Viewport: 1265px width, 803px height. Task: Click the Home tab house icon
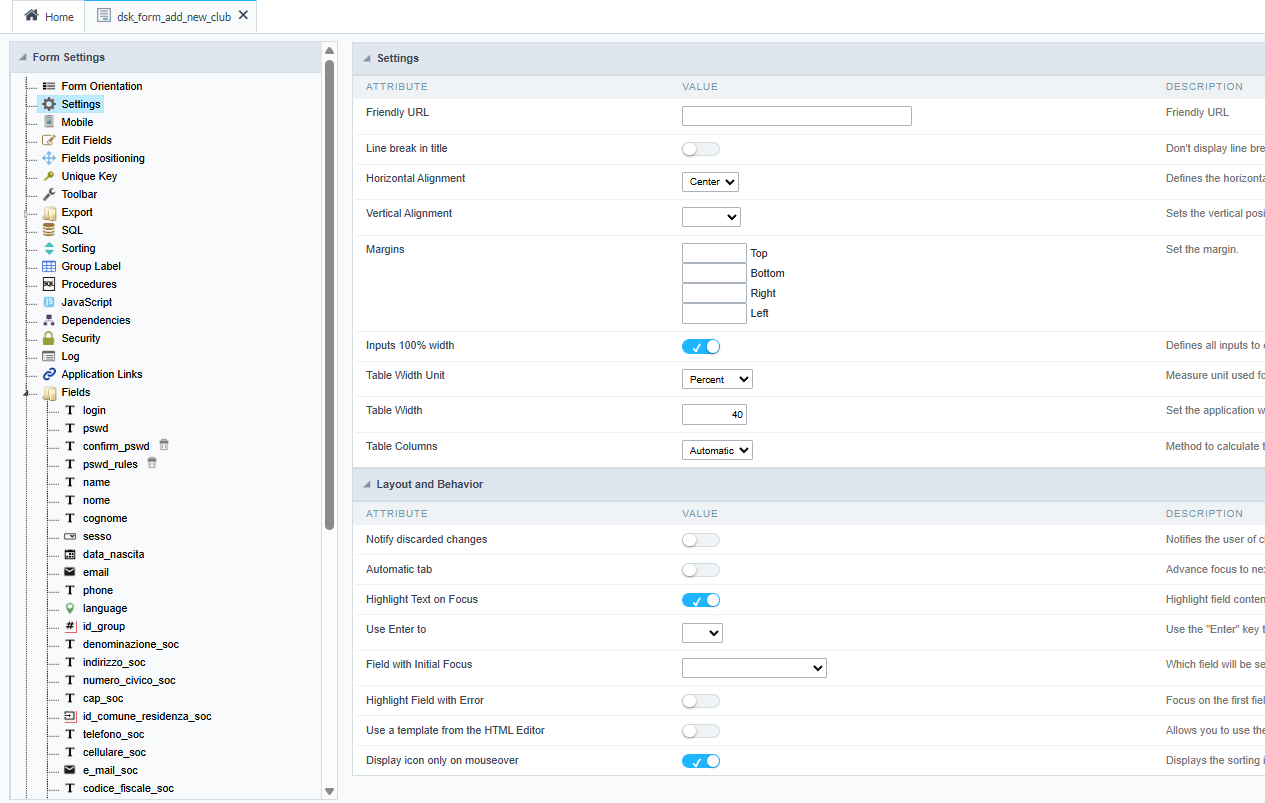(32, 16)
